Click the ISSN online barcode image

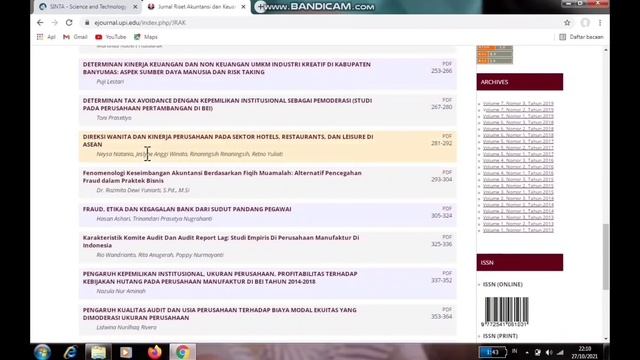506,312
